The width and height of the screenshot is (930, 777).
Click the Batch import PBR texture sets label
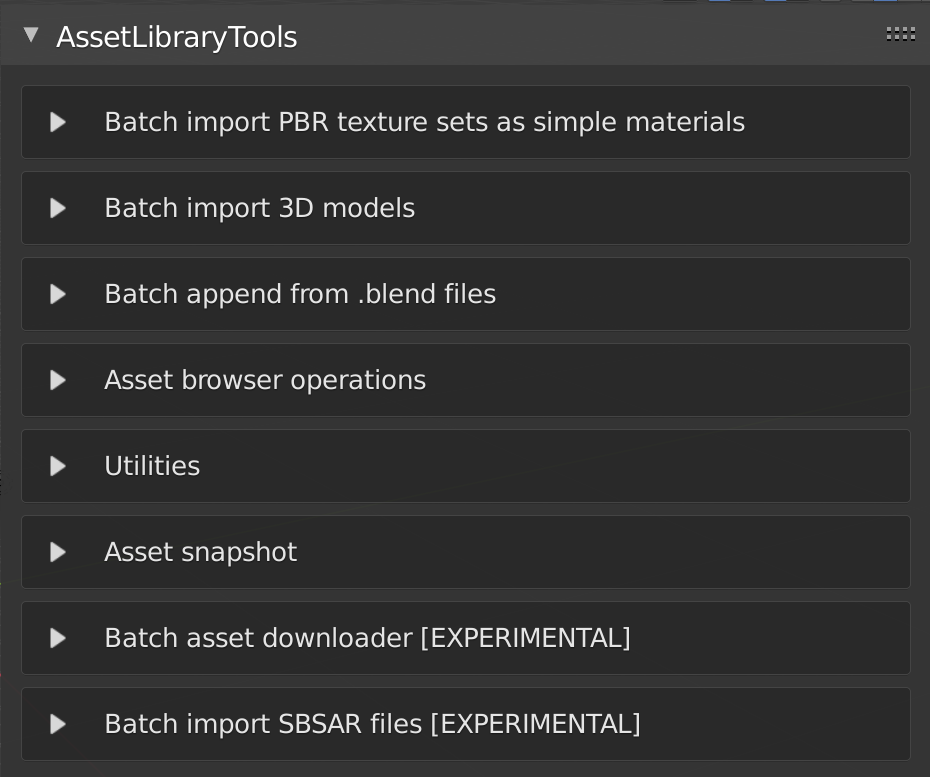(x=424, y=122)
